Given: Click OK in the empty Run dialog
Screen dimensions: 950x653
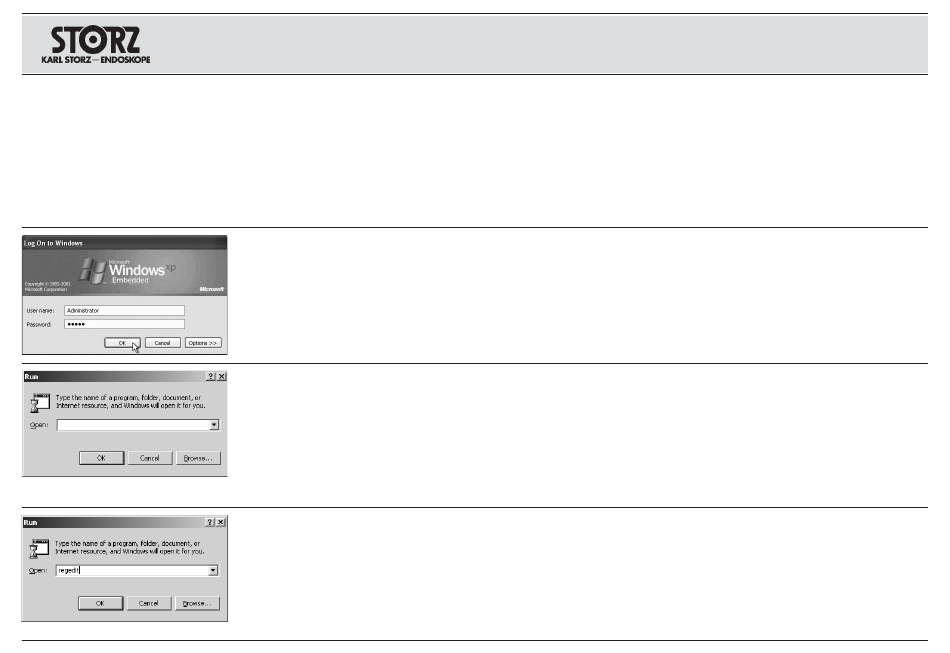Looking at the screenshot, I should 101,458.
